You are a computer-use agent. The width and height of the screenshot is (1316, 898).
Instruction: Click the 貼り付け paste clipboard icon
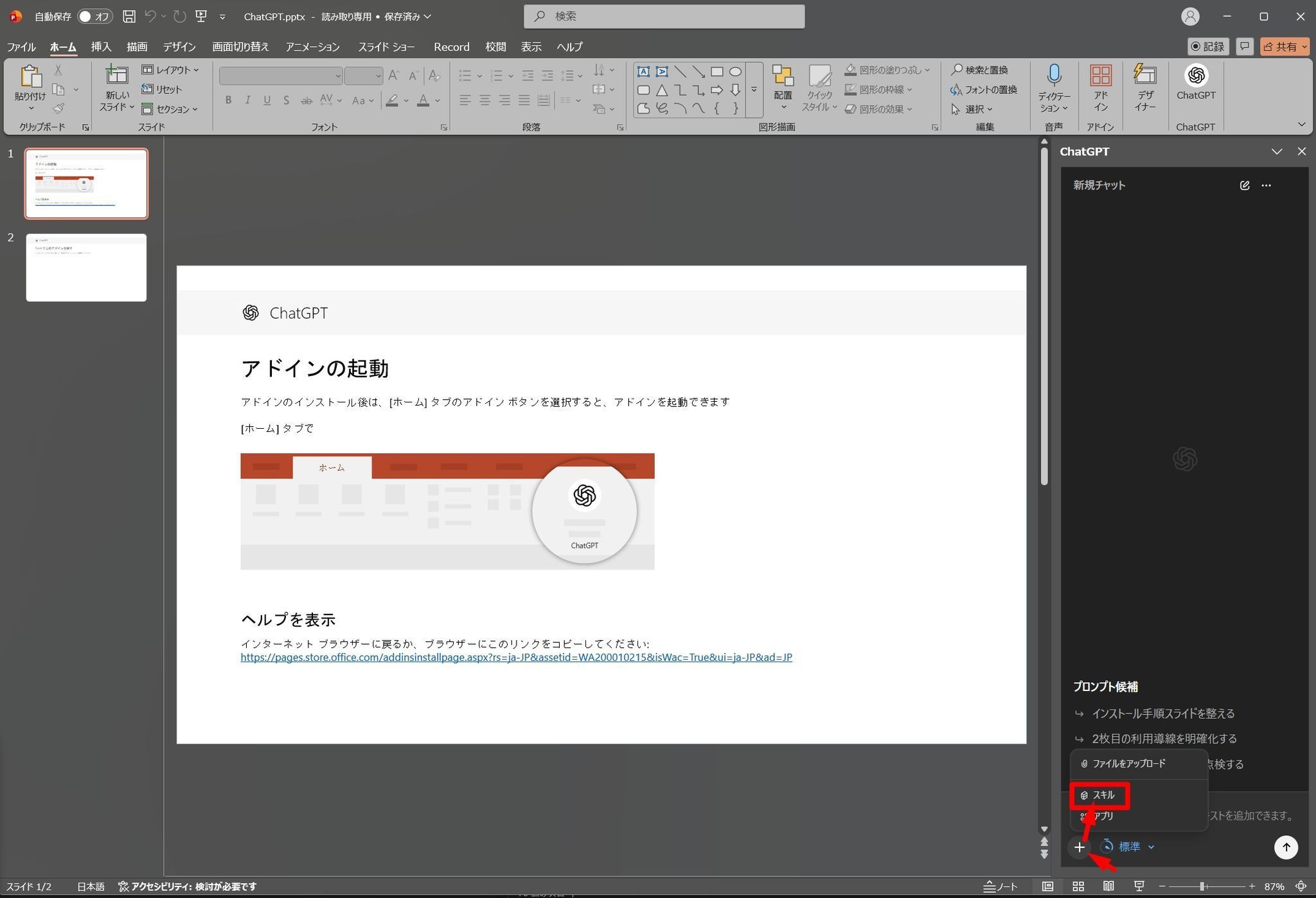[30, 76]
